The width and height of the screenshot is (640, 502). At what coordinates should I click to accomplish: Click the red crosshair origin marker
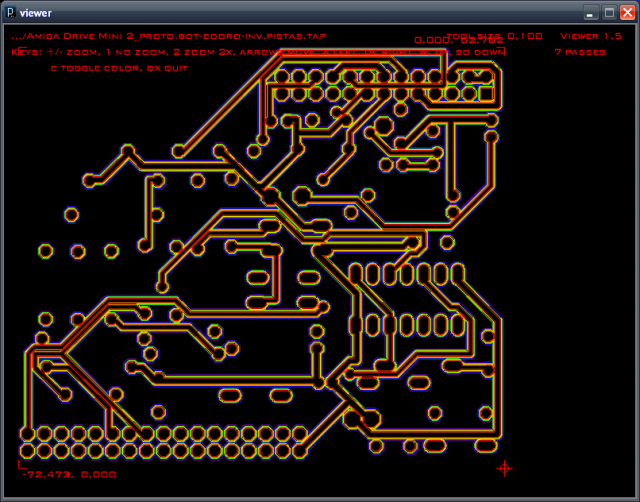point(504,468)
